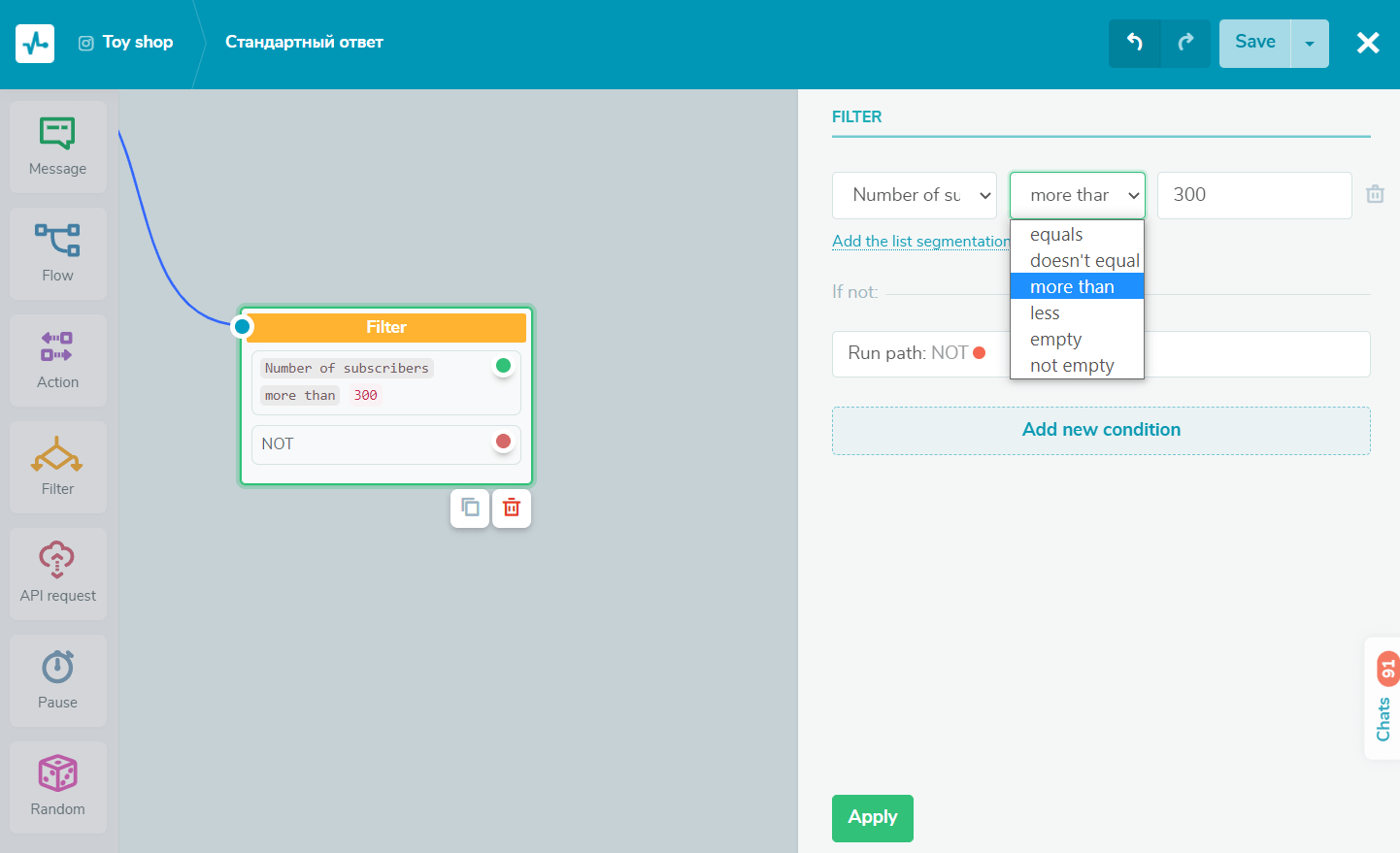Select "not empty" in the operator list
Viewport: 1400px width, 853px height.
coord(1072,366)
